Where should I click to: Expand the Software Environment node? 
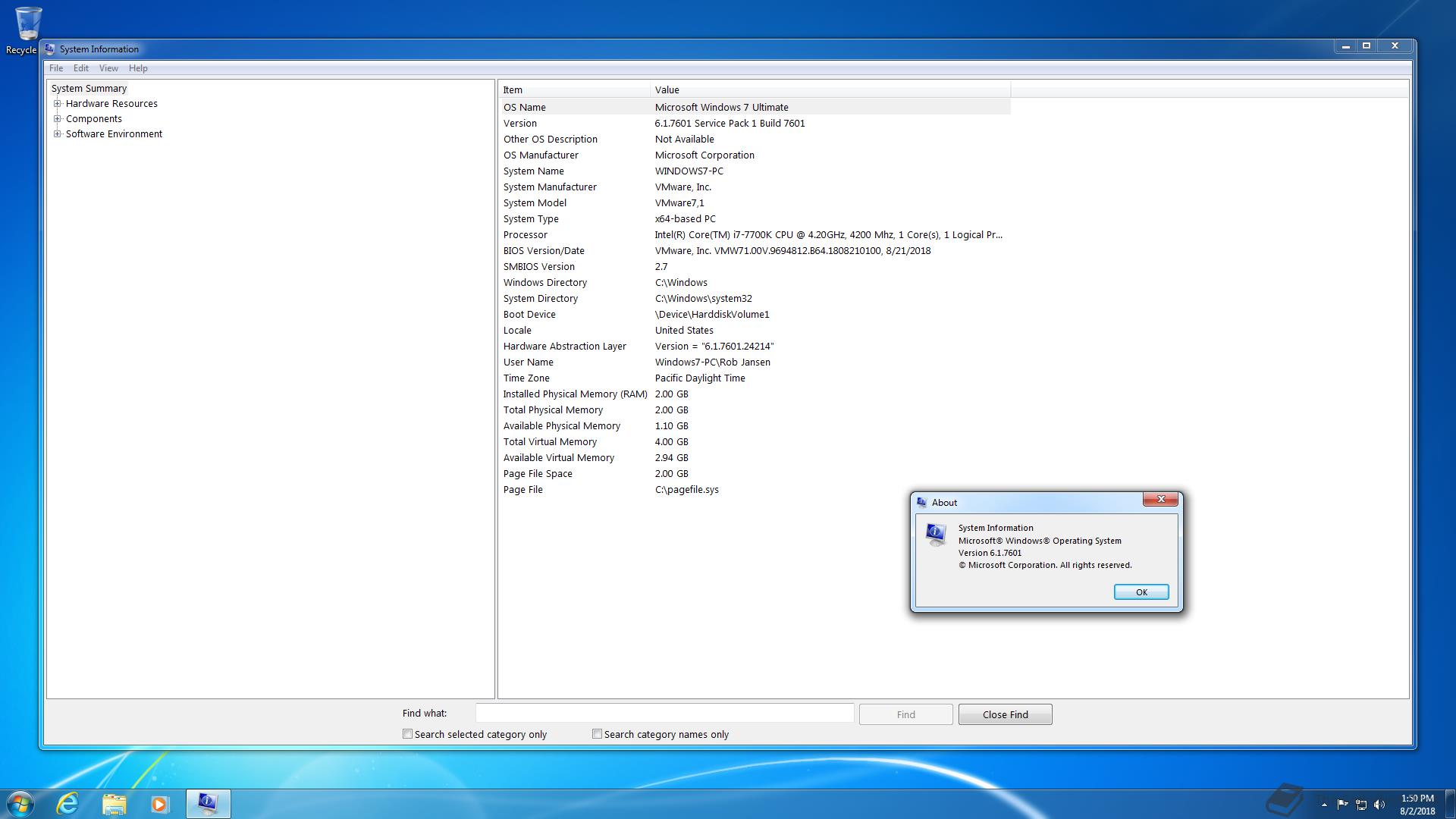(57, 134)
